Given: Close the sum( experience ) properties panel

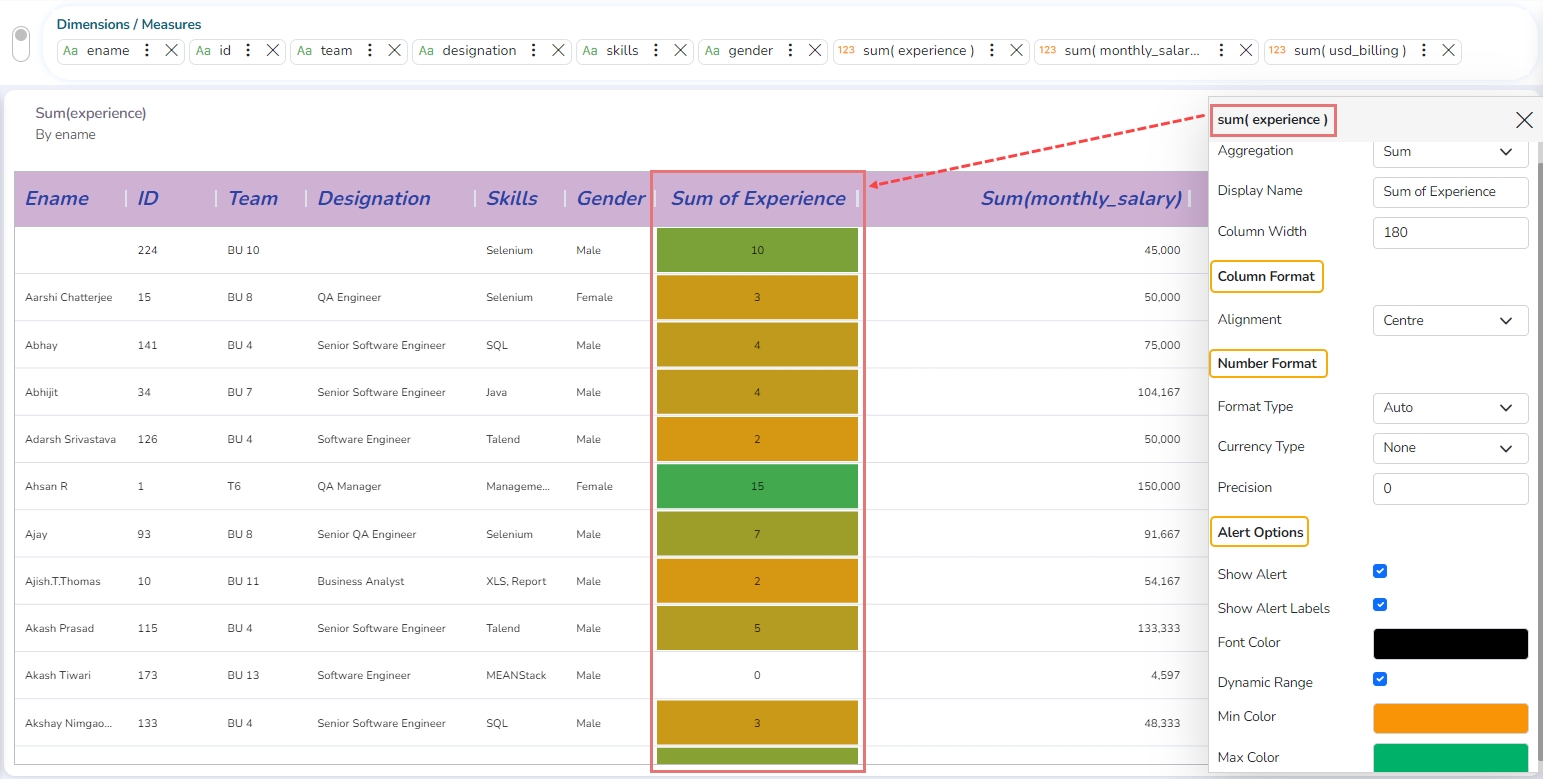Looking at the screenshot, I should pos(1524,120).
